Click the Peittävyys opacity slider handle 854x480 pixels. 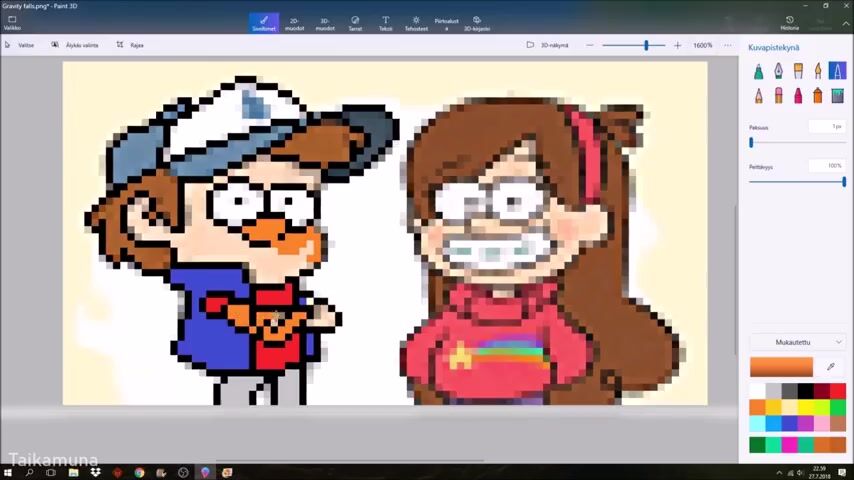pos(844,182)
